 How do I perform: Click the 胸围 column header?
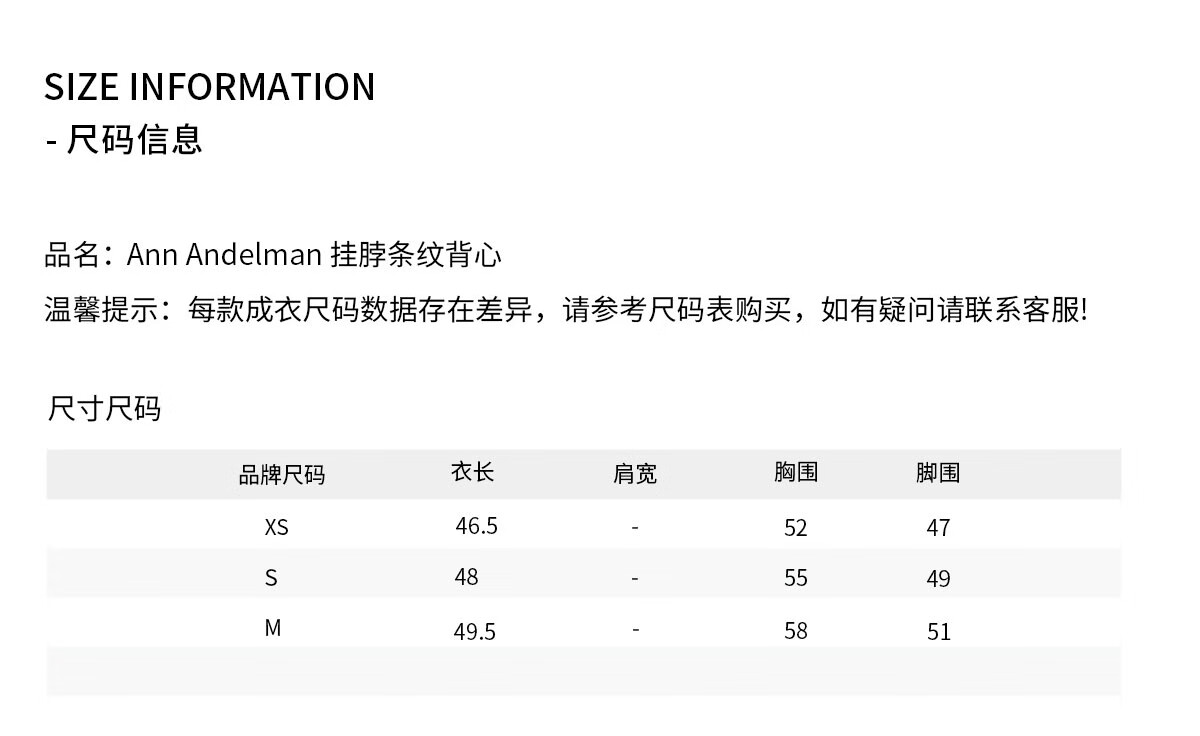[x=796, y=472]
